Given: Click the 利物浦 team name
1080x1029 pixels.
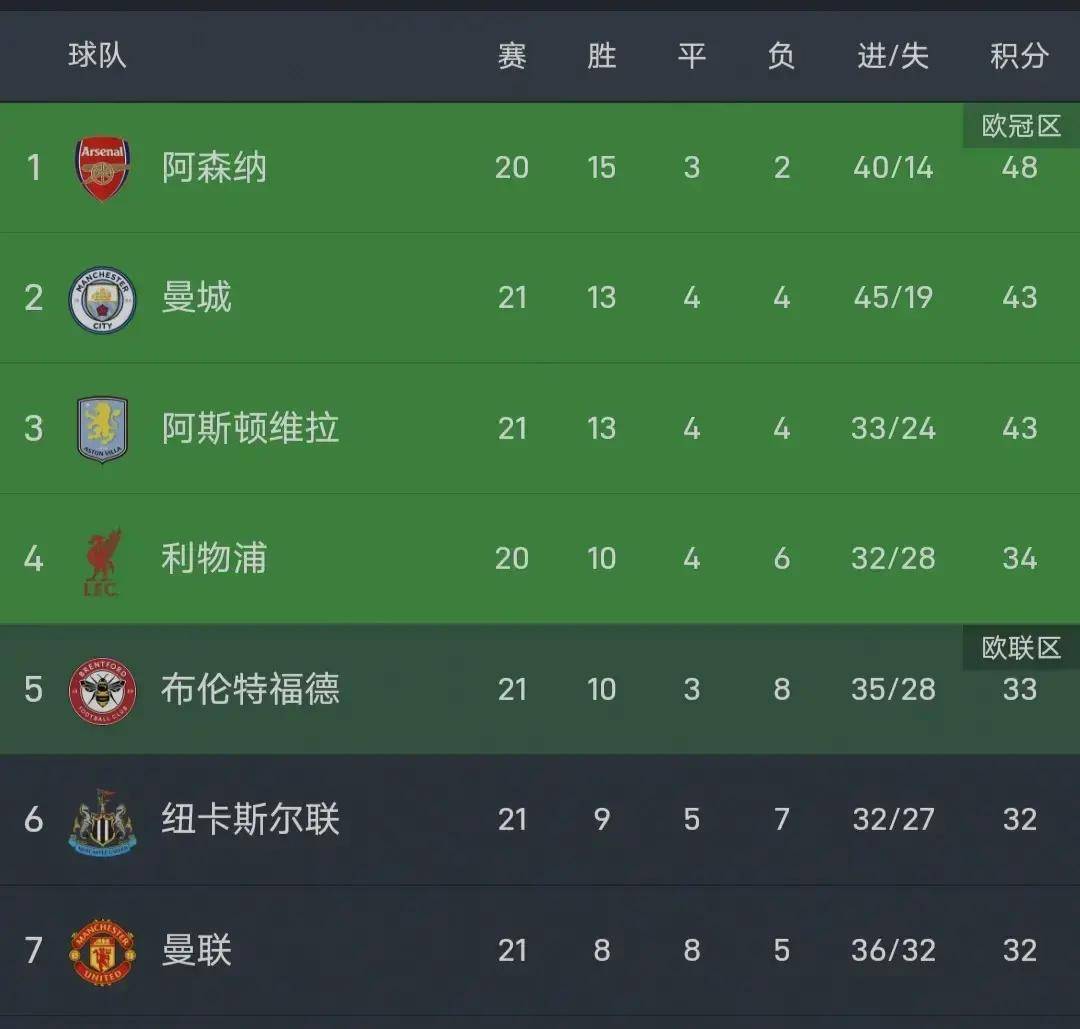Looking at the screenshot, I should pos(214,559).
